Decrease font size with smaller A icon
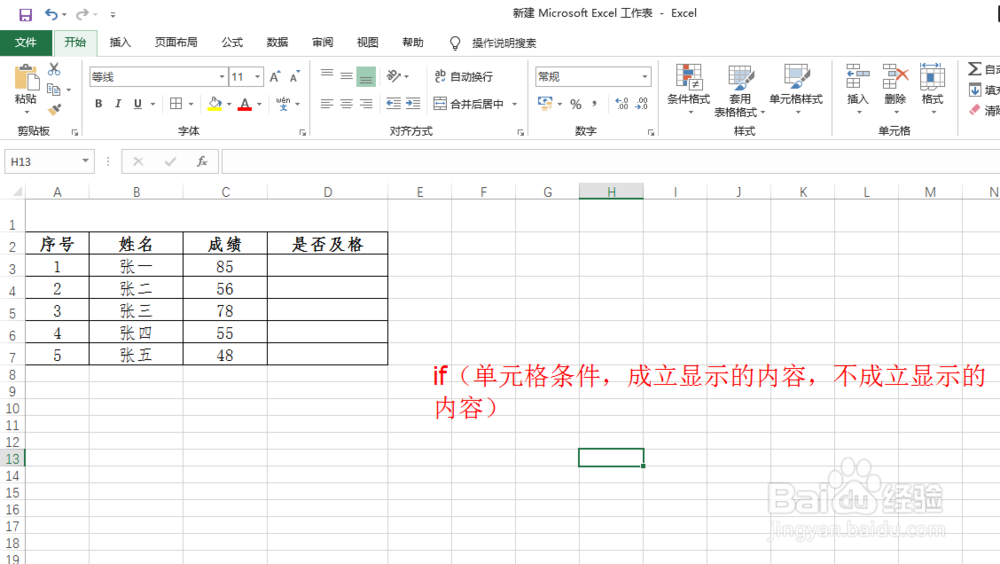 [295, 77]
